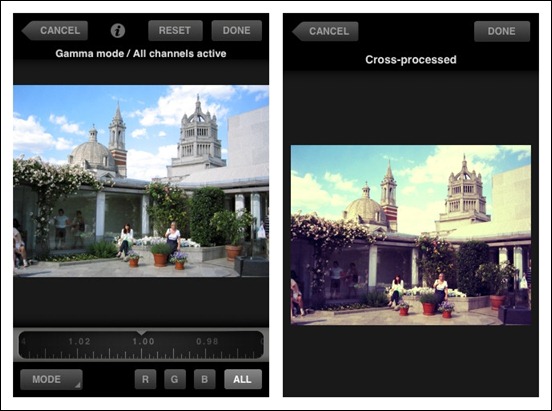Tap the cross-processed photo preview
This screenshot has height=411, width=552.
(411, 235)
